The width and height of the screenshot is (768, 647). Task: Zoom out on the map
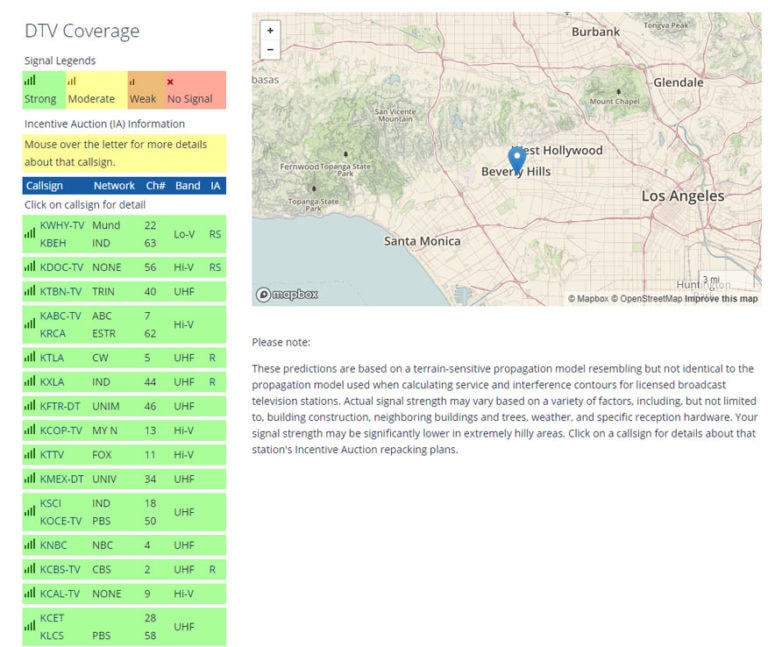point(270,49)
